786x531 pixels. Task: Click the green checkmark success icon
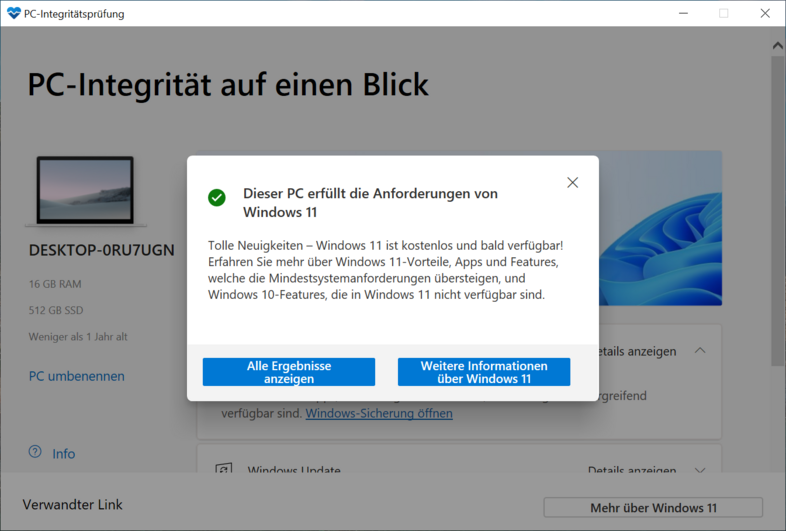[217, 198]
